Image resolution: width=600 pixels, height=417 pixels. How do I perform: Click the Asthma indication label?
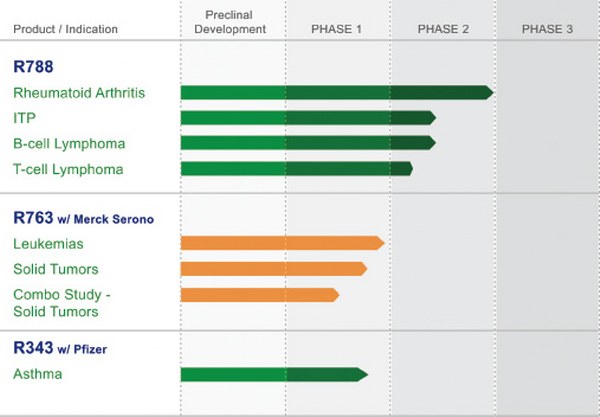pos(38,374)
